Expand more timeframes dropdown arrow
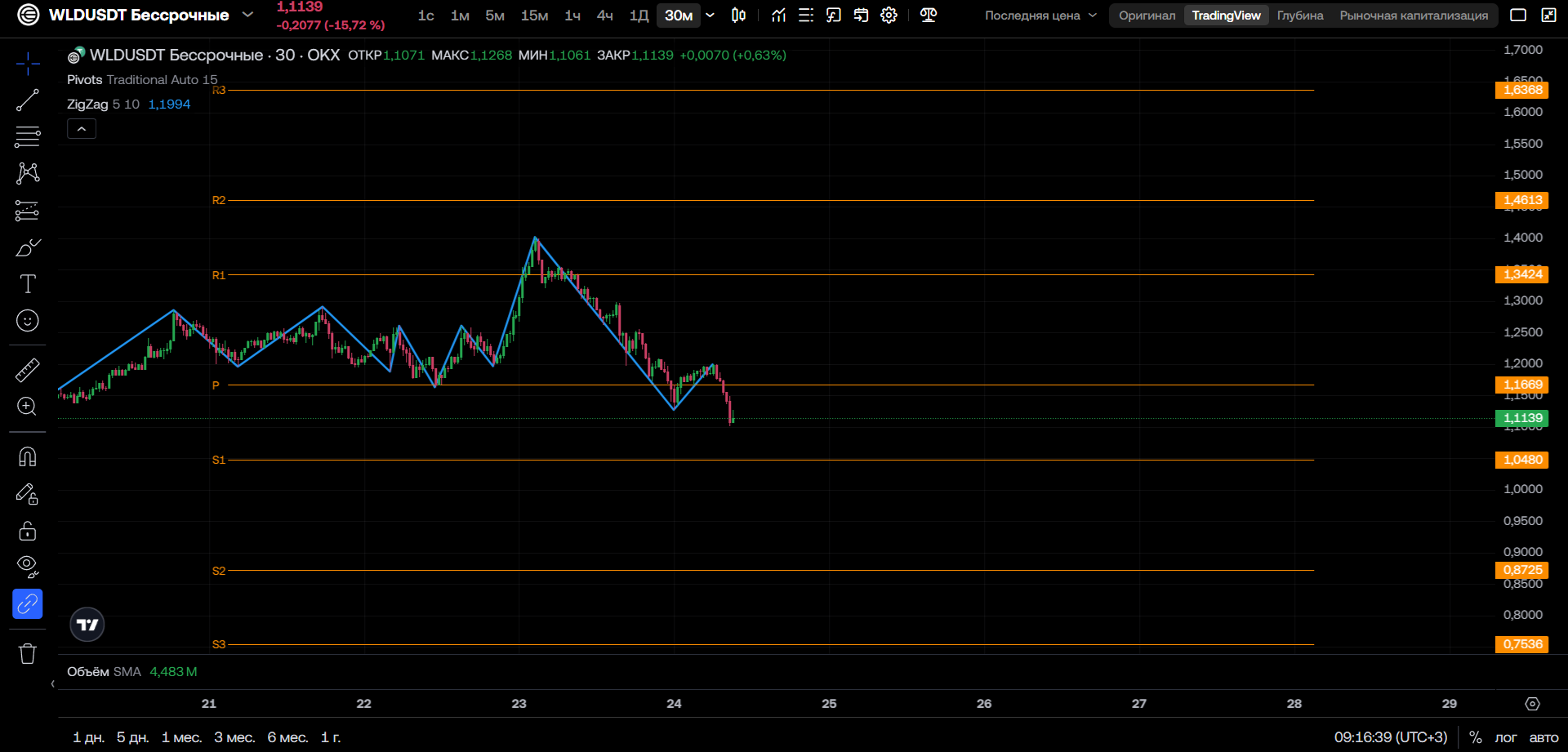1568x752 pixels. (710, 15)
